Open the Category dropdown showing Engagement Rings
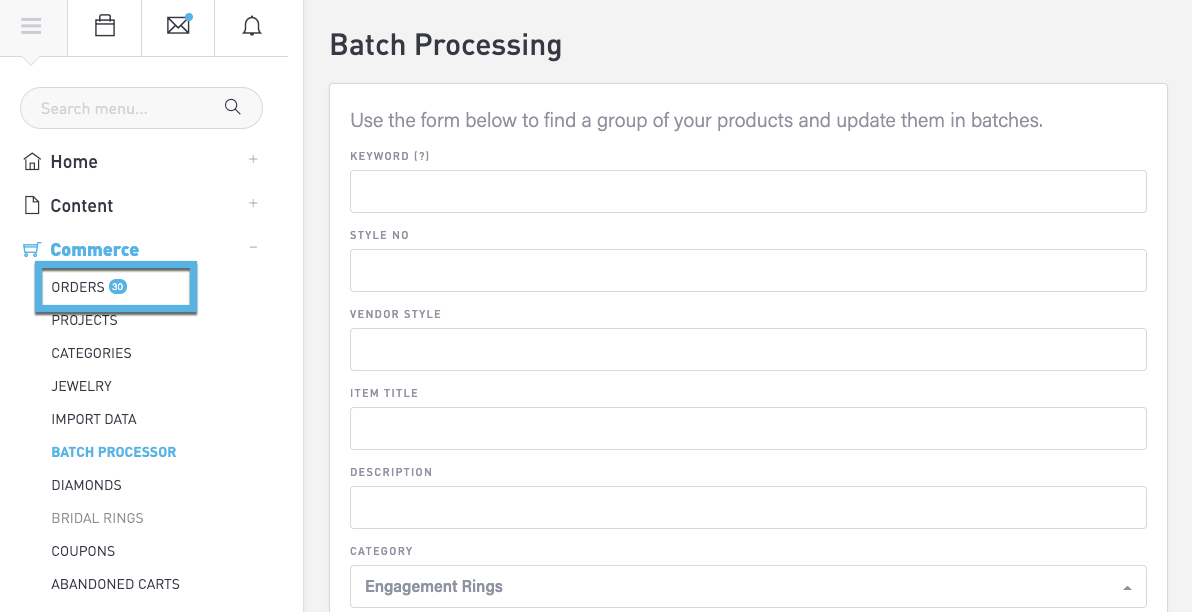Screen dimensions: 1192x612 (x=747, y=587)
